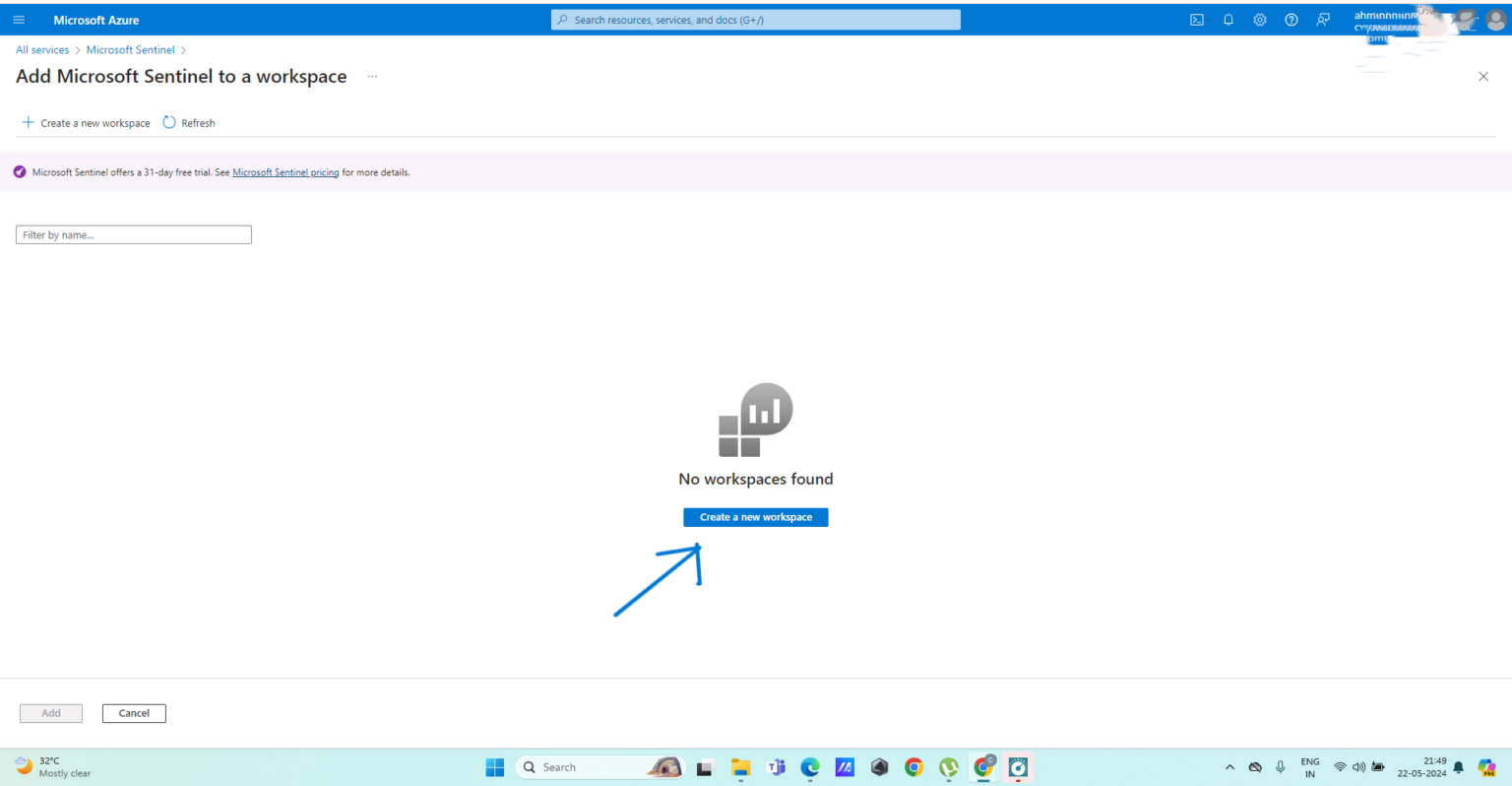
Task: Click the Create a new workspace button
Action: click(x=755, y=517)
